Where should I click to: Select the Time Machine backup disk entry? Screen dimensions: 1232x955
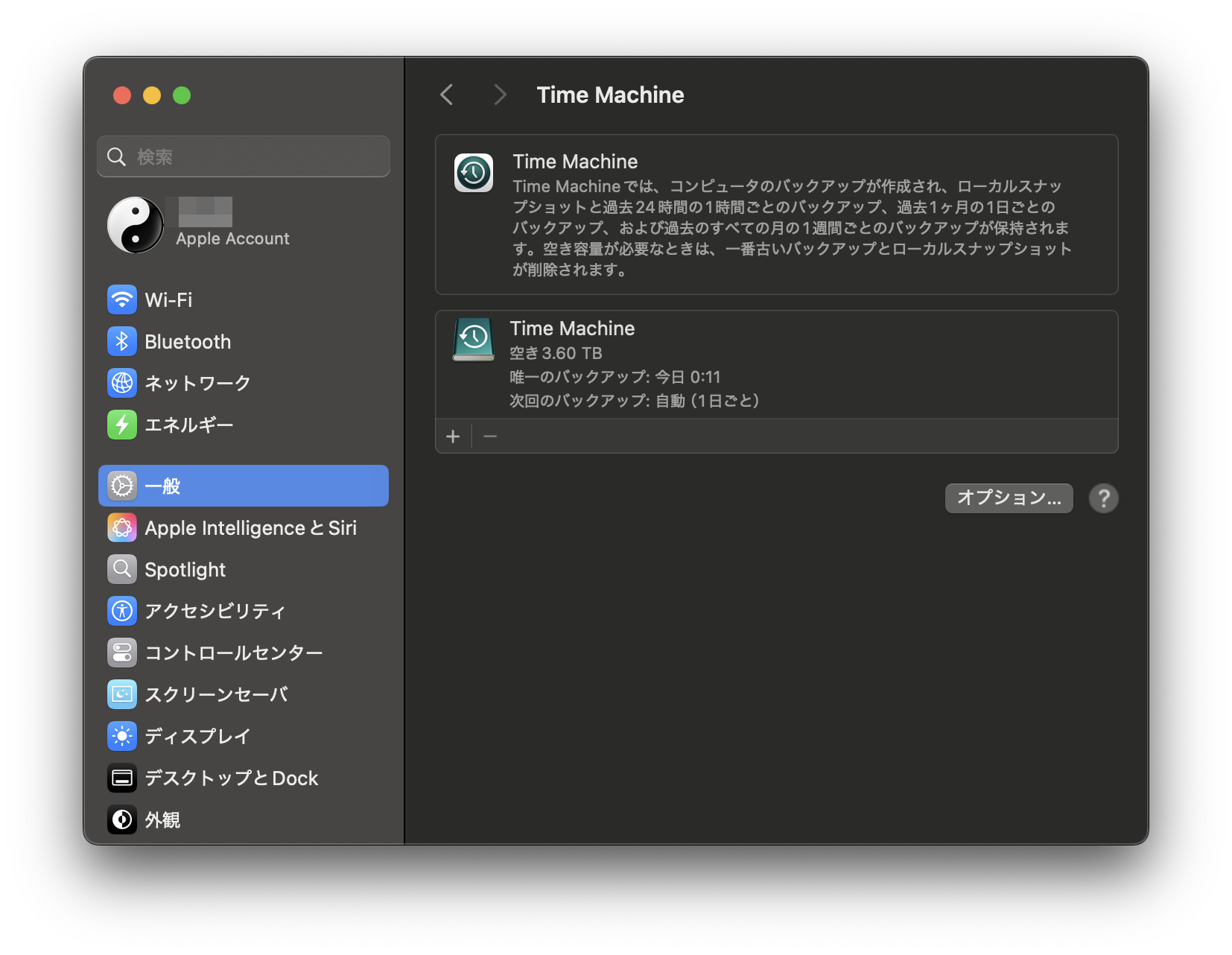coord(776,364)
